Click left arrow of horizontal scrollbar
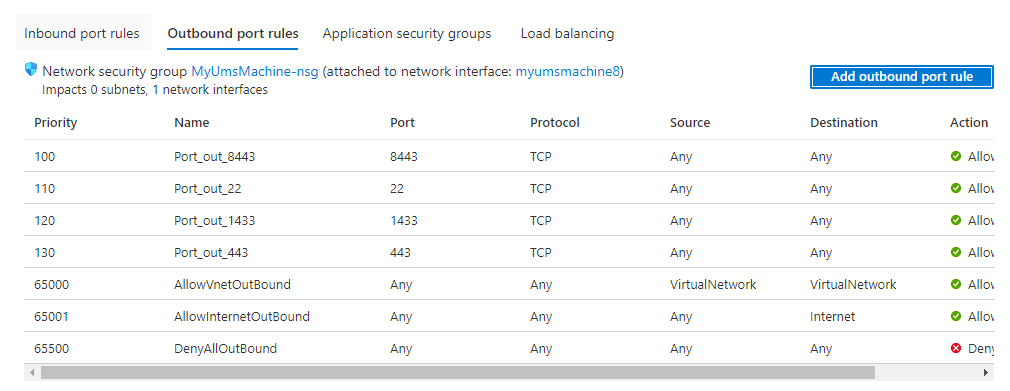 coord(32,372)
